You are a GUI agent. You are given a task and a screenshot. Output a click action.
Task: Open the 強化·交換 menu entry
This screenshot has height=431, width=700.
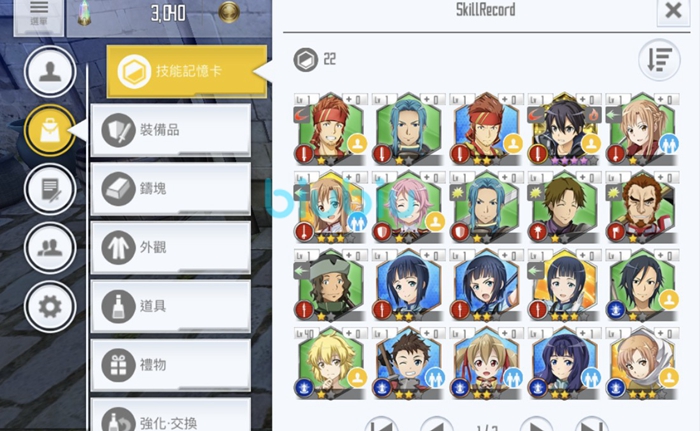(171, 416)
